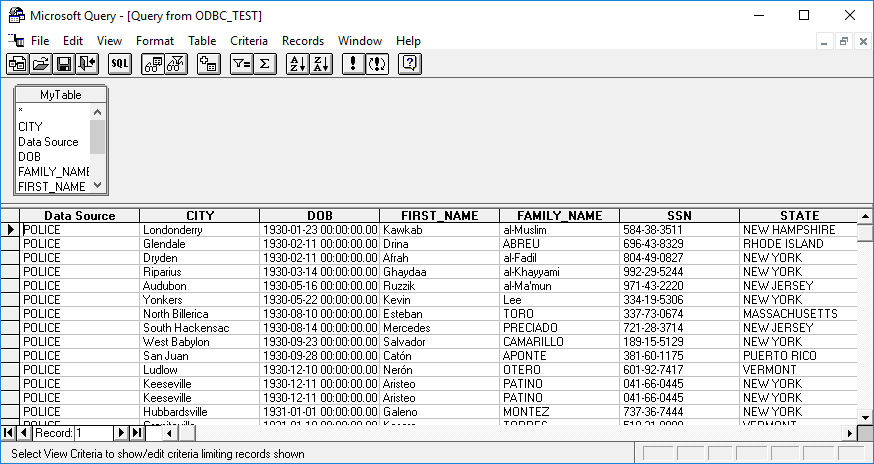This screenshot has width=874, height=464.
Task: Toggle the Show/Hide Criteria button
Action: click(176, 64)
